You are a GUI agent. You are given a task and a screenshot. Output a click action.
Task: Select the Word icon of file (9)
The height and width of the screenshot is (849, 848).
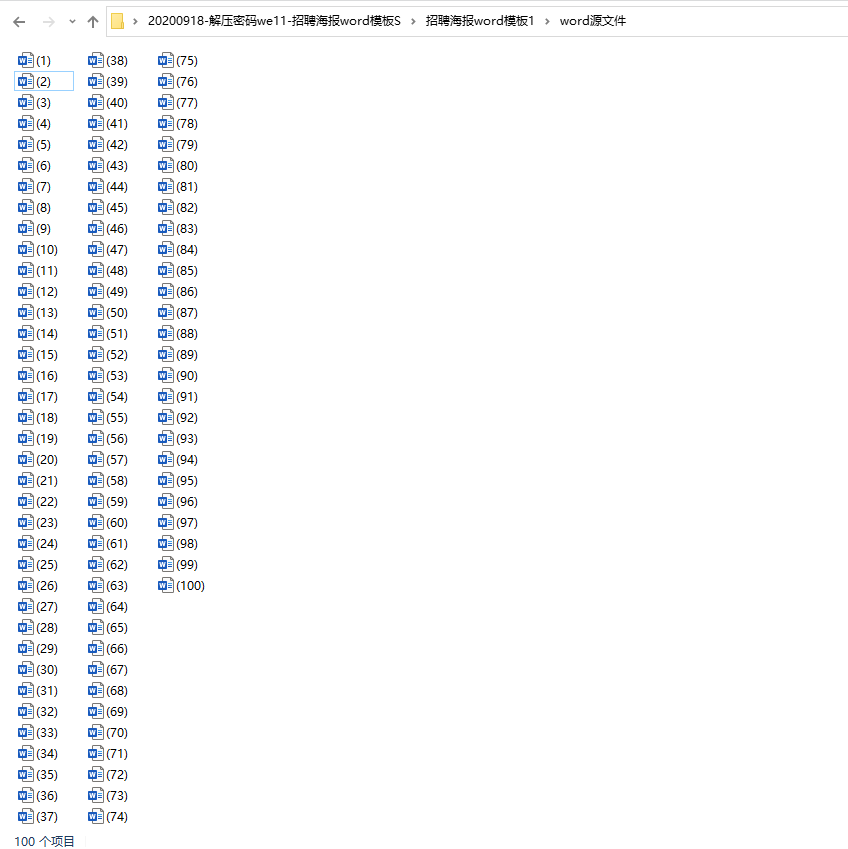click(x=25, y=228)
